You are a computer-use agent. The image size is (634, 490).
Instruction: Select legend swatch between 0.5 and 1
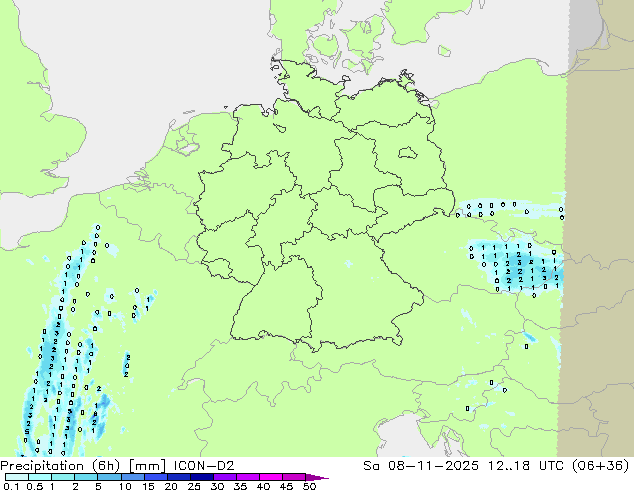(40, 477)
